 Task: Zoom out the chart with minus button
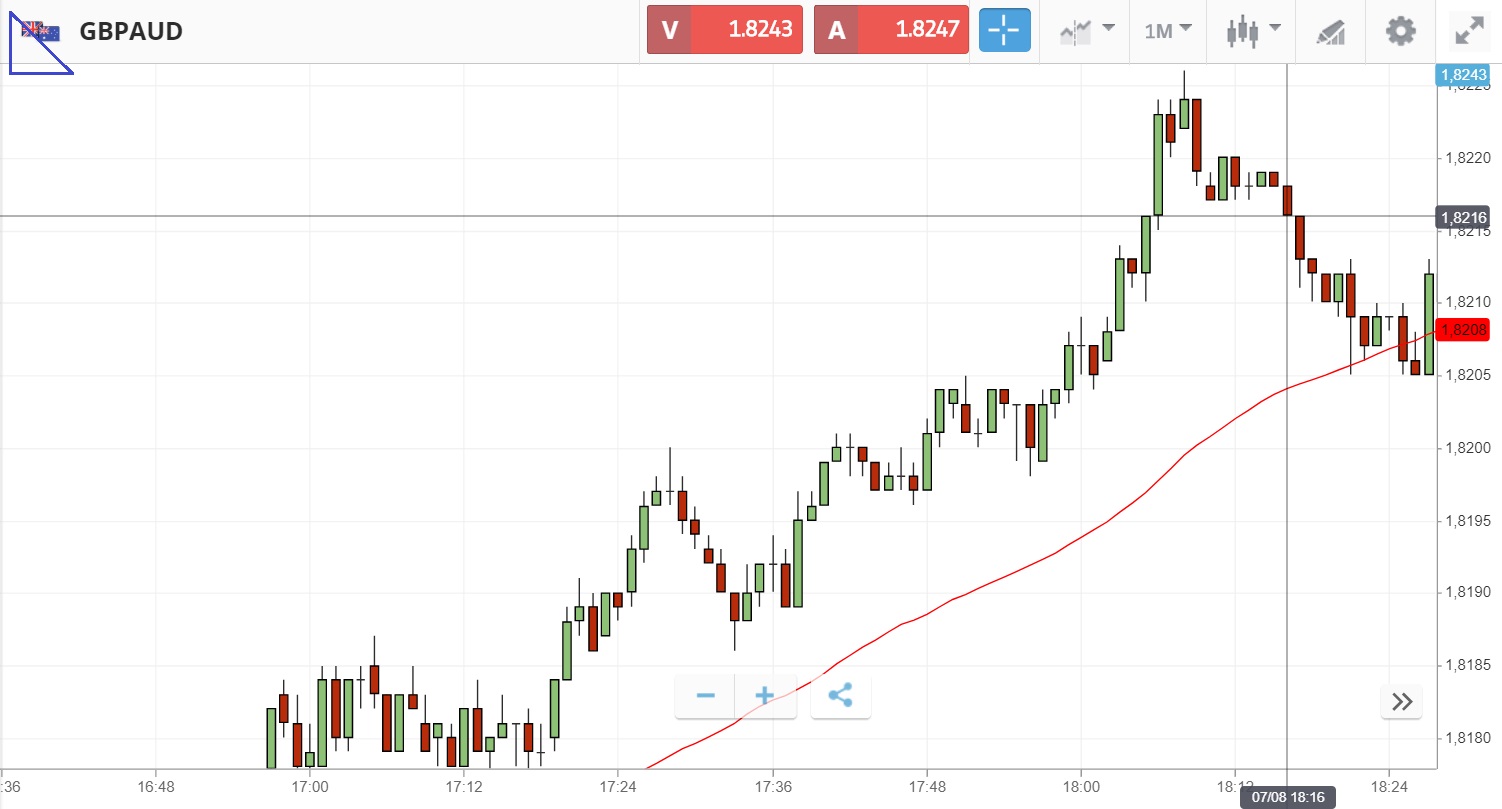click(x=705, y=696)
